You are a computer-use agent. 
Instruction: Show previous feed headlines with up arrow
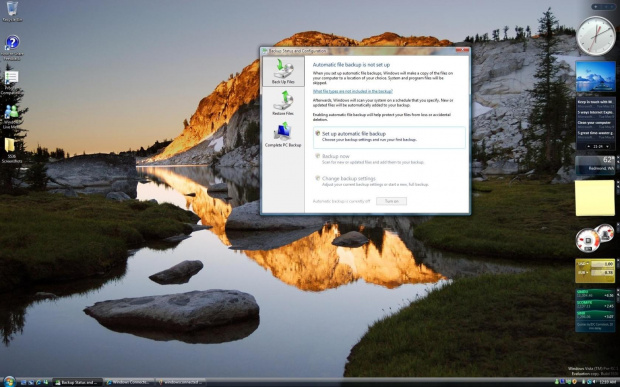coord(589,146)
